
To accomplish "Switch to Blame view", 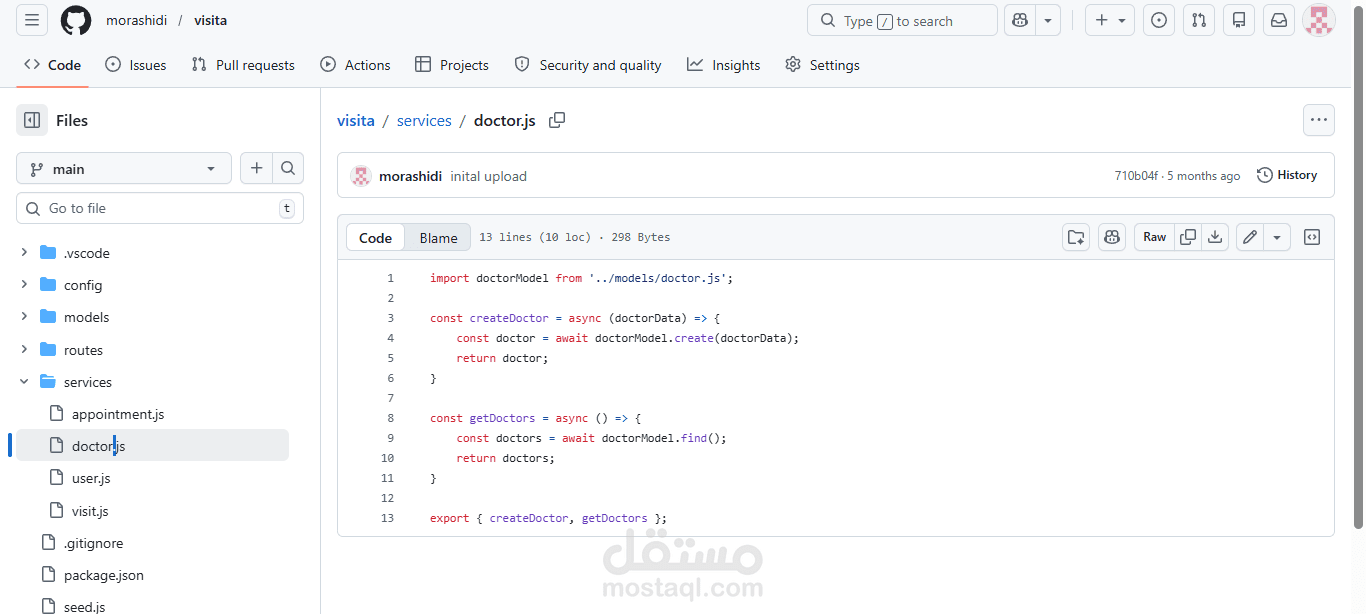I will click(438, 237).
